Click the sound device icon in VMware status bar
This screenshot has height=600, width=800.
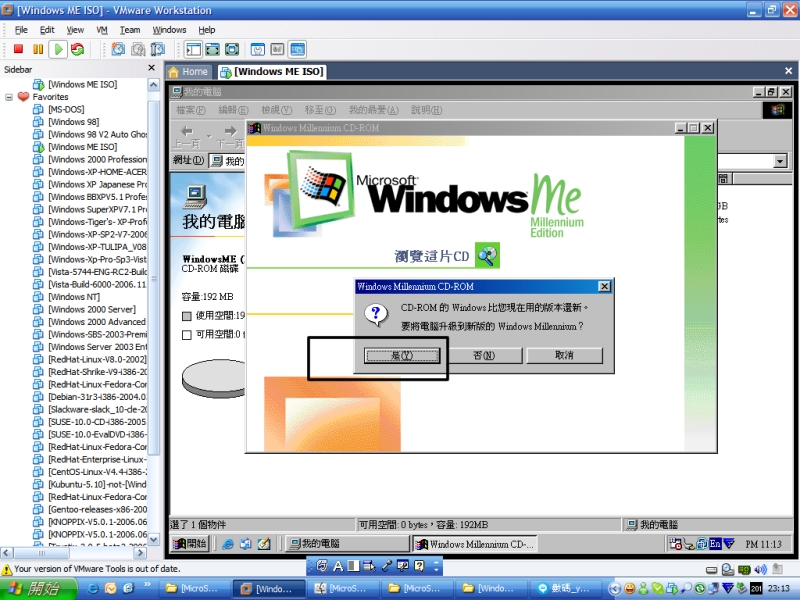pyautogui.click(x=761, y=569)
